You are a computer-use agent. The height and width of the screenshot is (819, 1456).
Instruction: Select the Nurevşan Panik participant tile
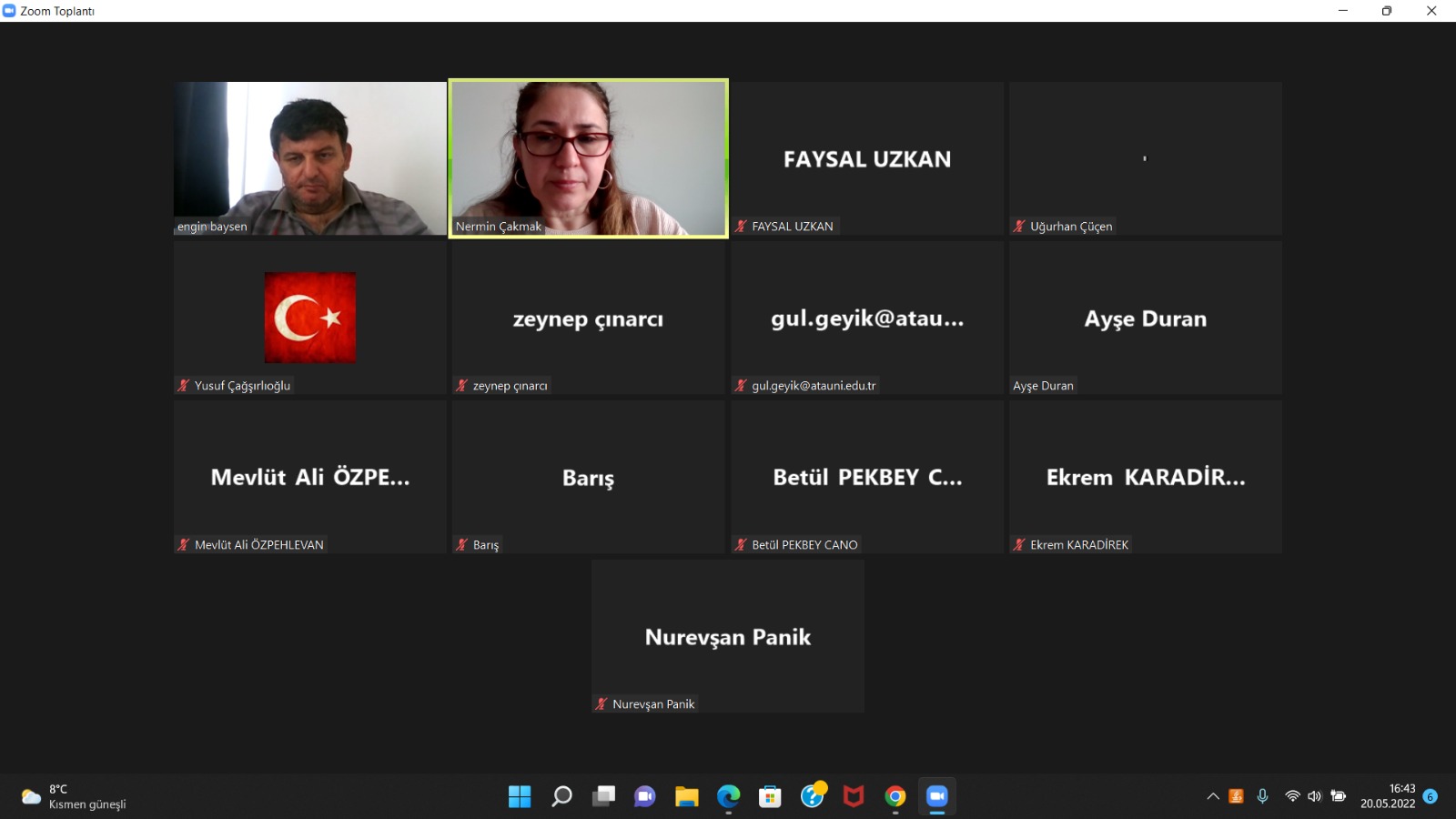click(x=728, y=636)
